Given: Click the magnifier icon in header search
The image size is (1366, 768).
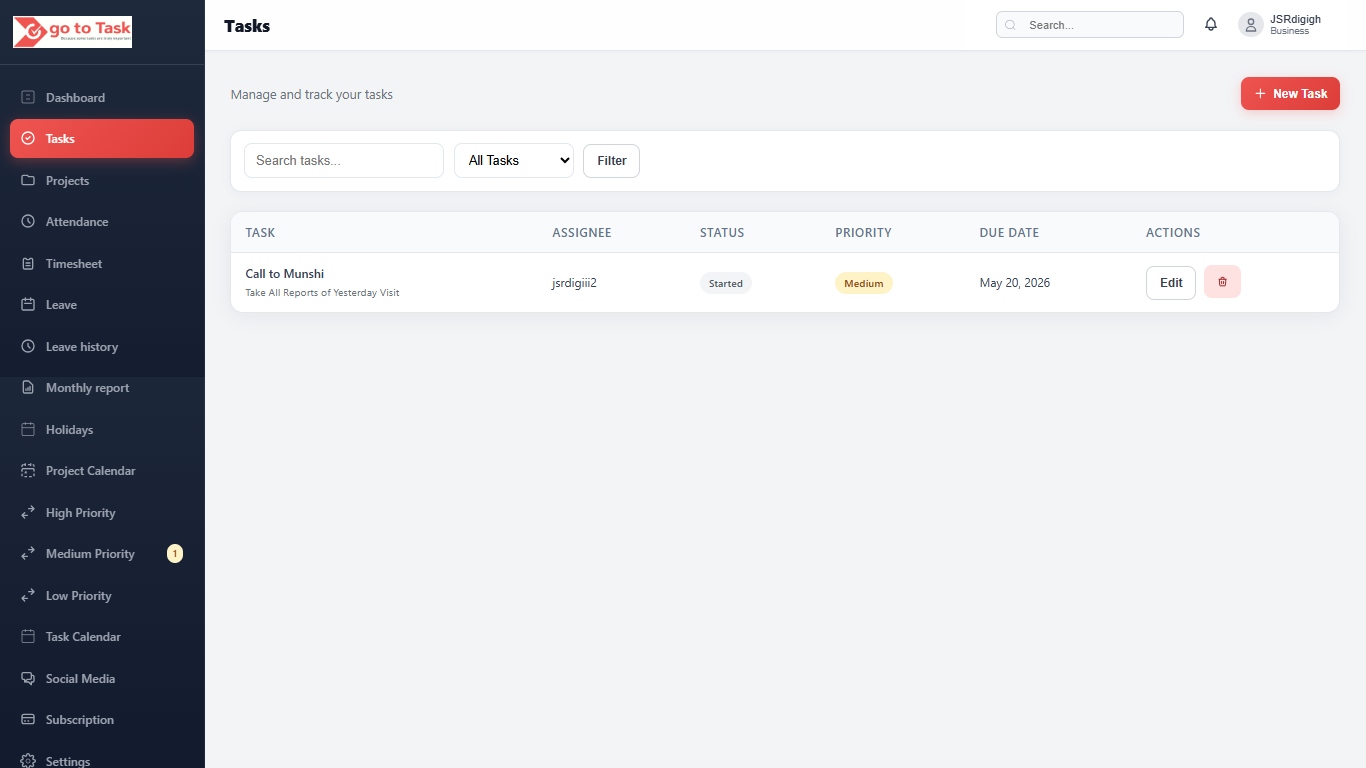Looking at the screenshot, I should [x=1011, y=25].
